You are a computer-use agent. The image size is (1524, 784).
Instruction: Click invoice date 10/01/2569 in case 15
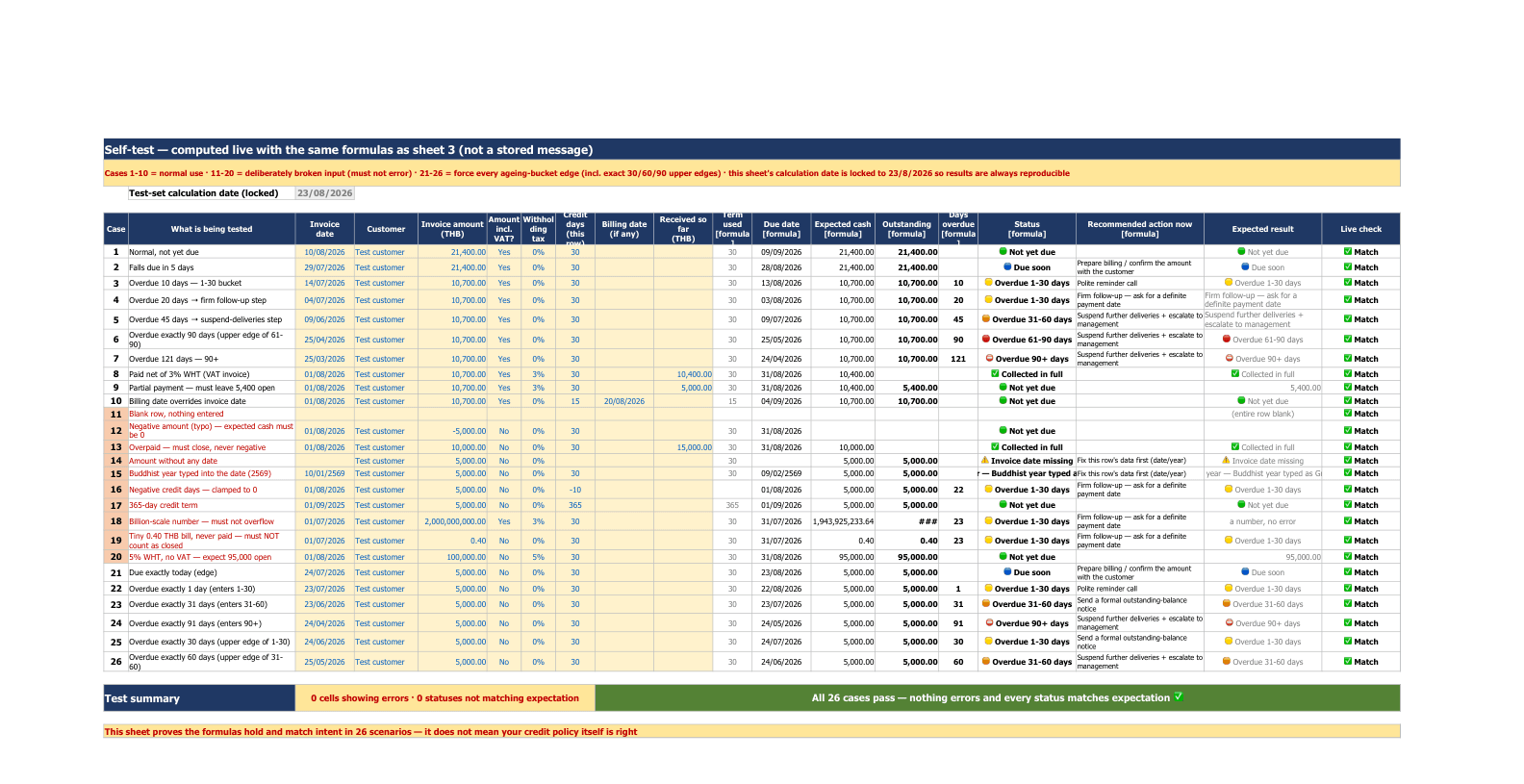click(x=324, y=473)
